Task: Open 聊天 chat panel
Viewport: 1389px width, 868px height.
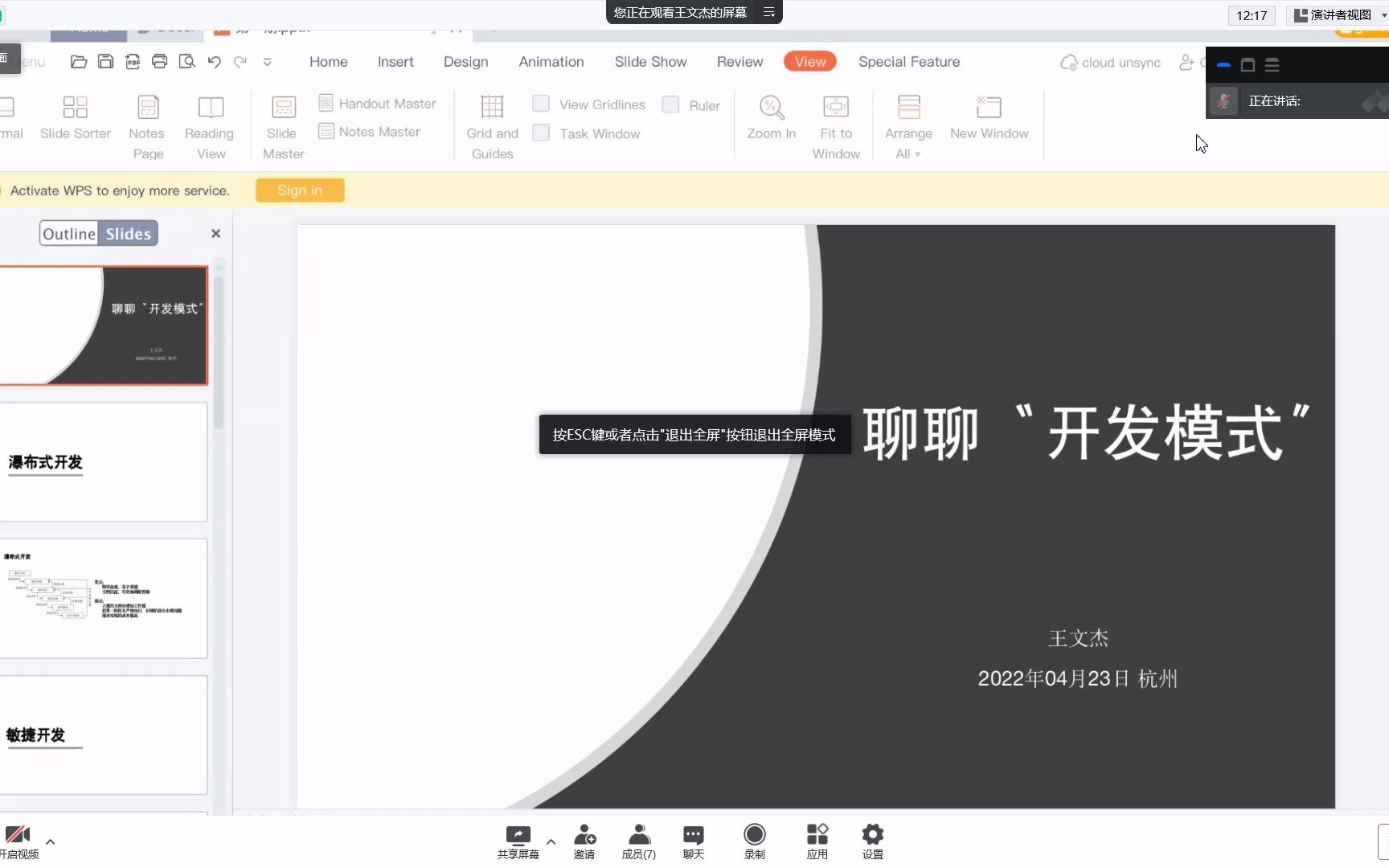Action: [693, 841]
